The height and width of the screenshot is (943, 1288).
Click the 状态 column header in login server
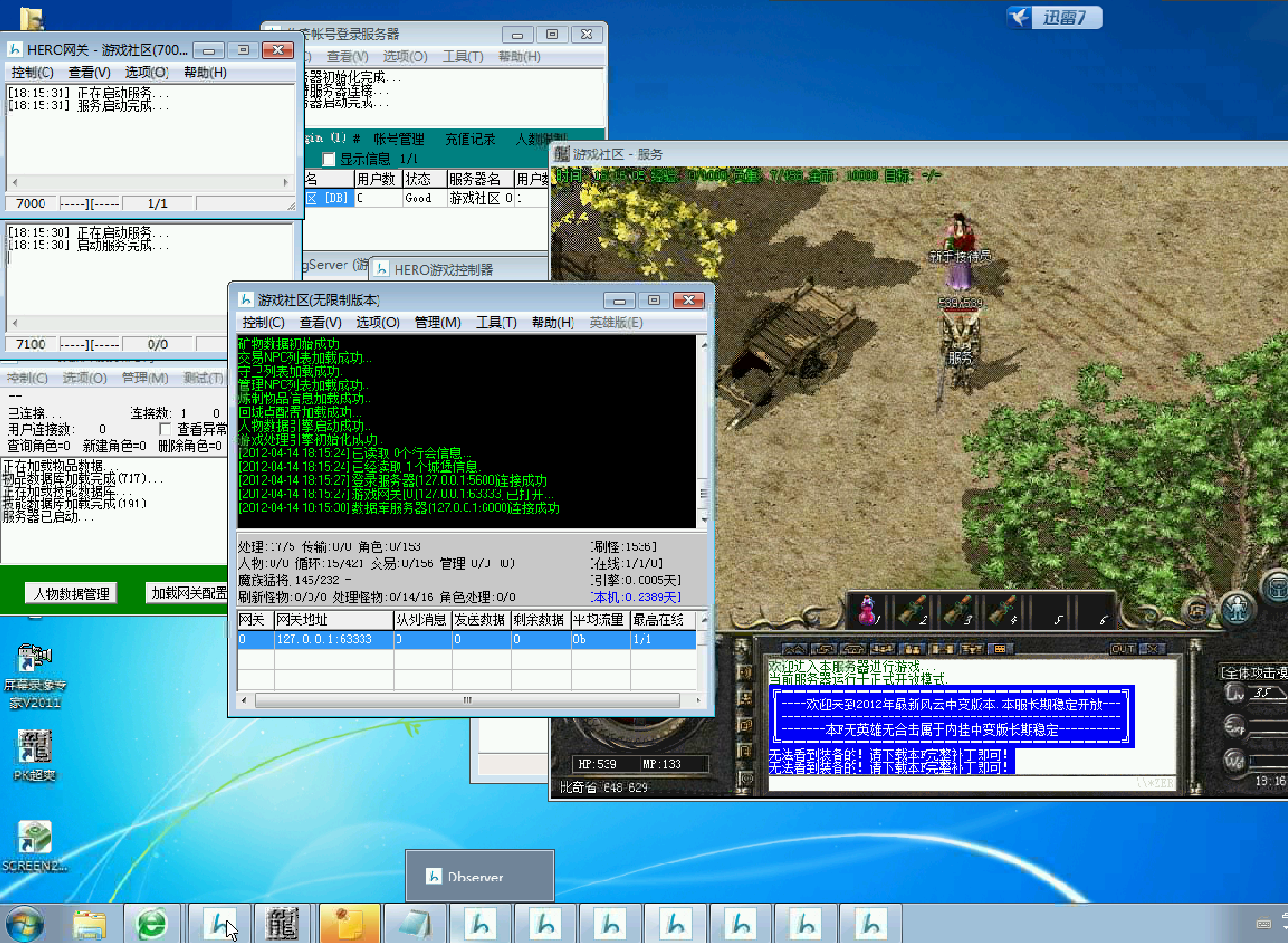[x=424, y=179]
